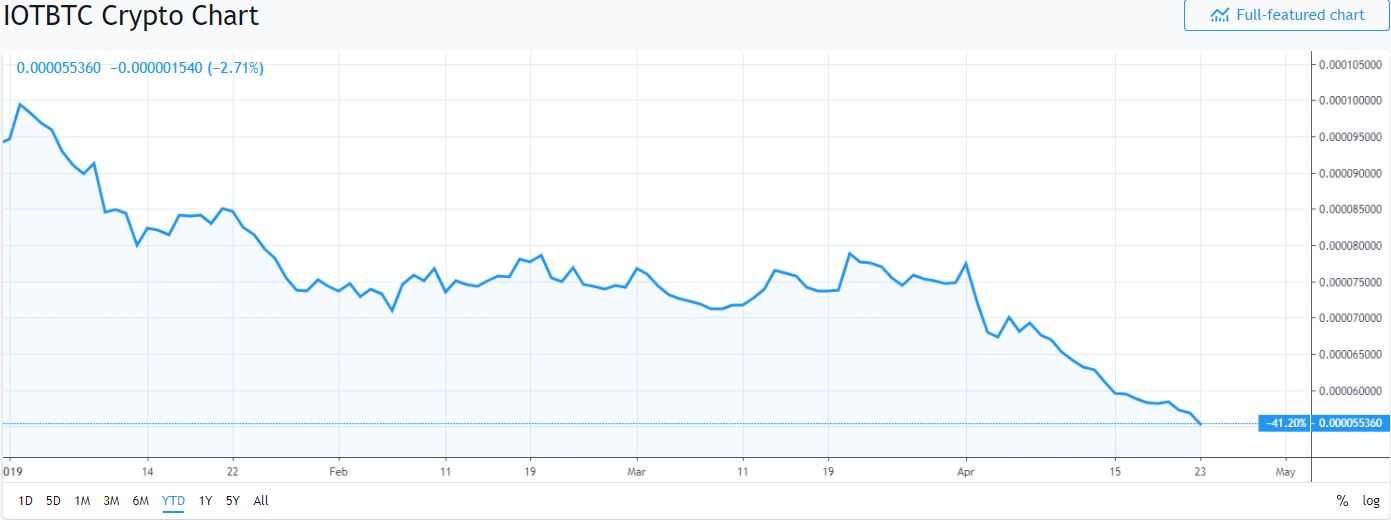
Task: Toggle percent scale mode
Action: (1342, 501)
